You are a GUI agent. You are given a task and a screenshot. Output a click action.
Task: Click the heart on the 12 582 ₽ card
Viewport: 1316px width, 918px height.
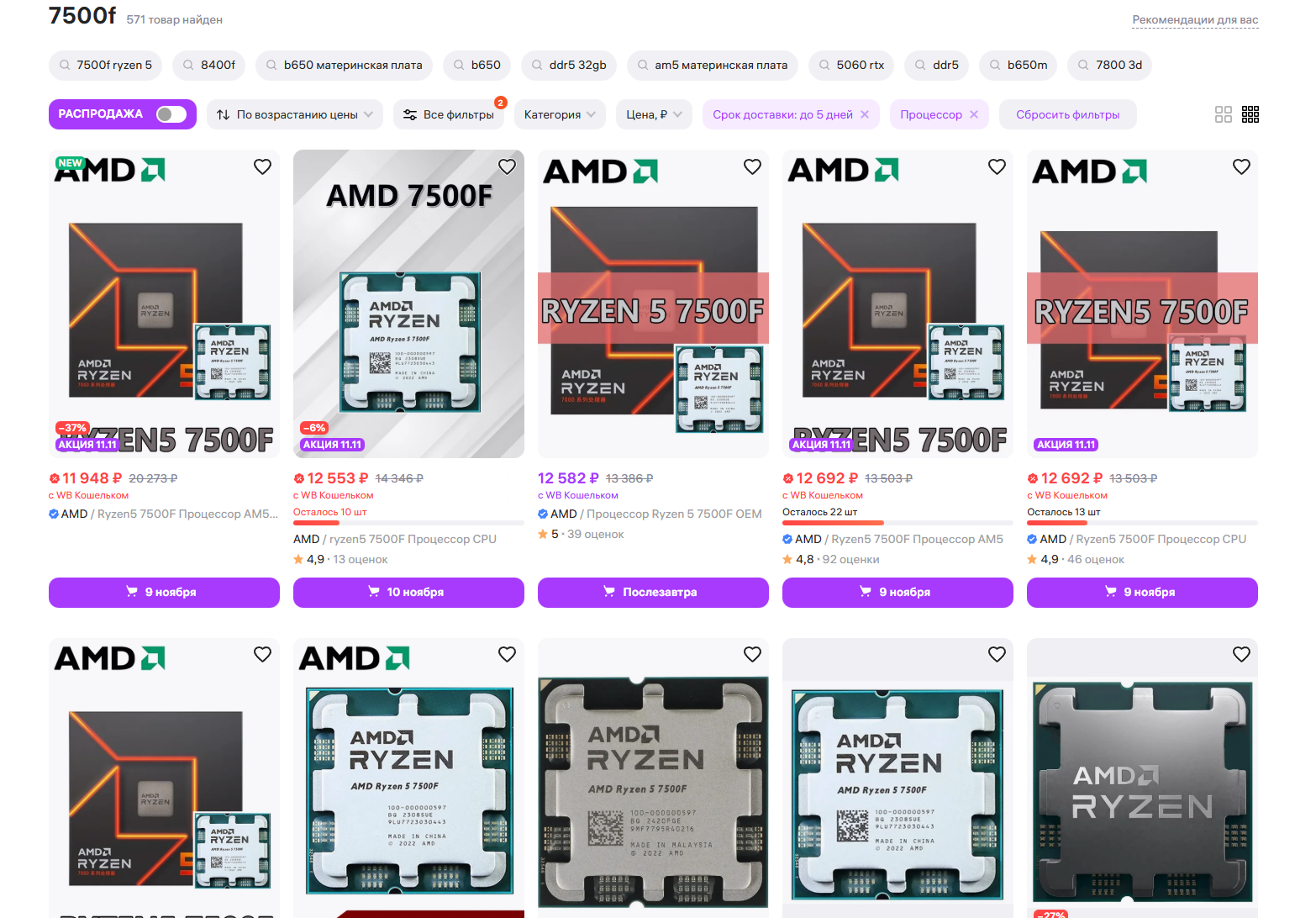pyautogui.click(x=752, y=166)
